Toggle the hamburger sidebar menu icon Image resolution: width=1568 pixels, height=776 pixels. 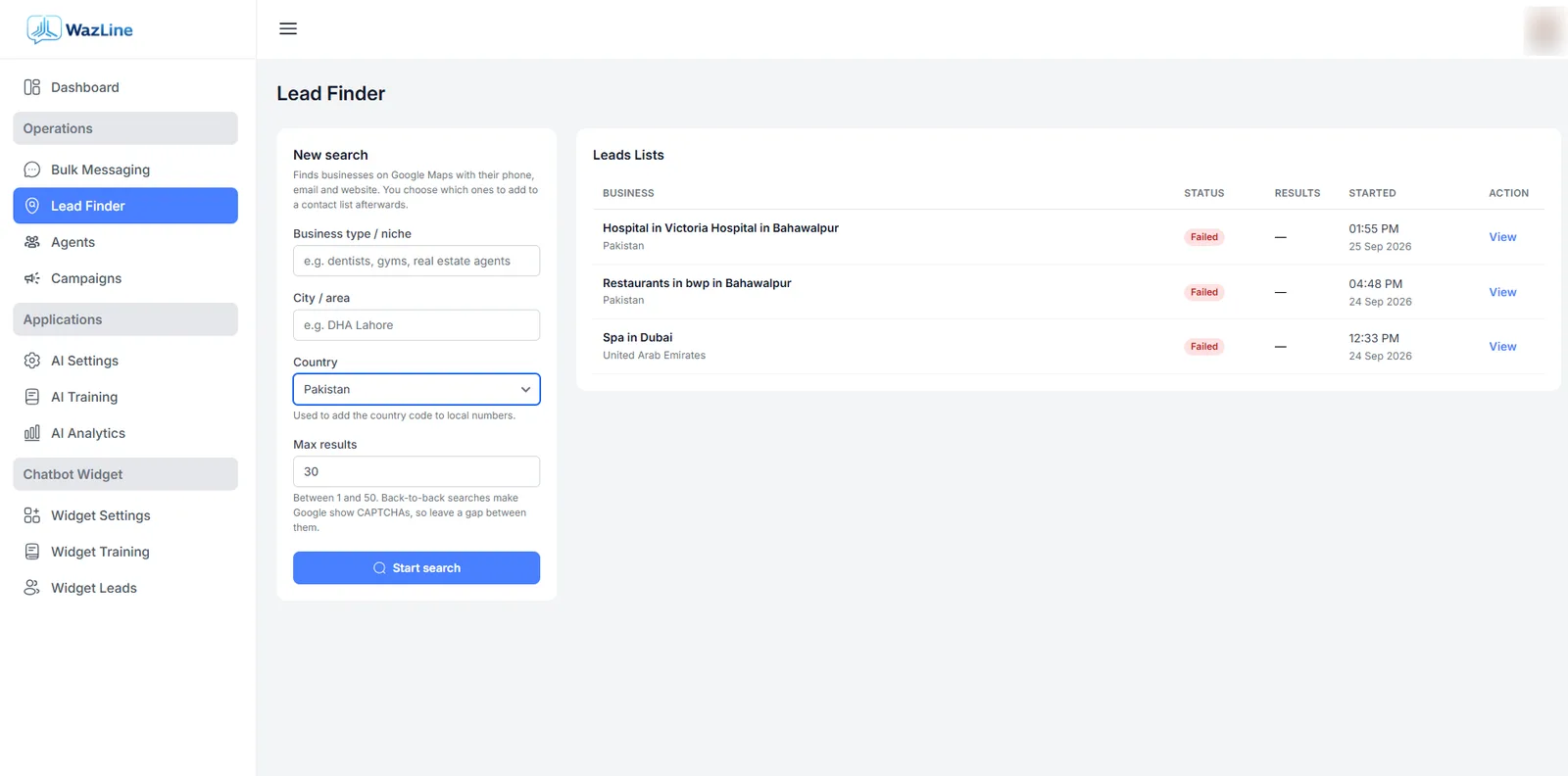tap(288, 28)
